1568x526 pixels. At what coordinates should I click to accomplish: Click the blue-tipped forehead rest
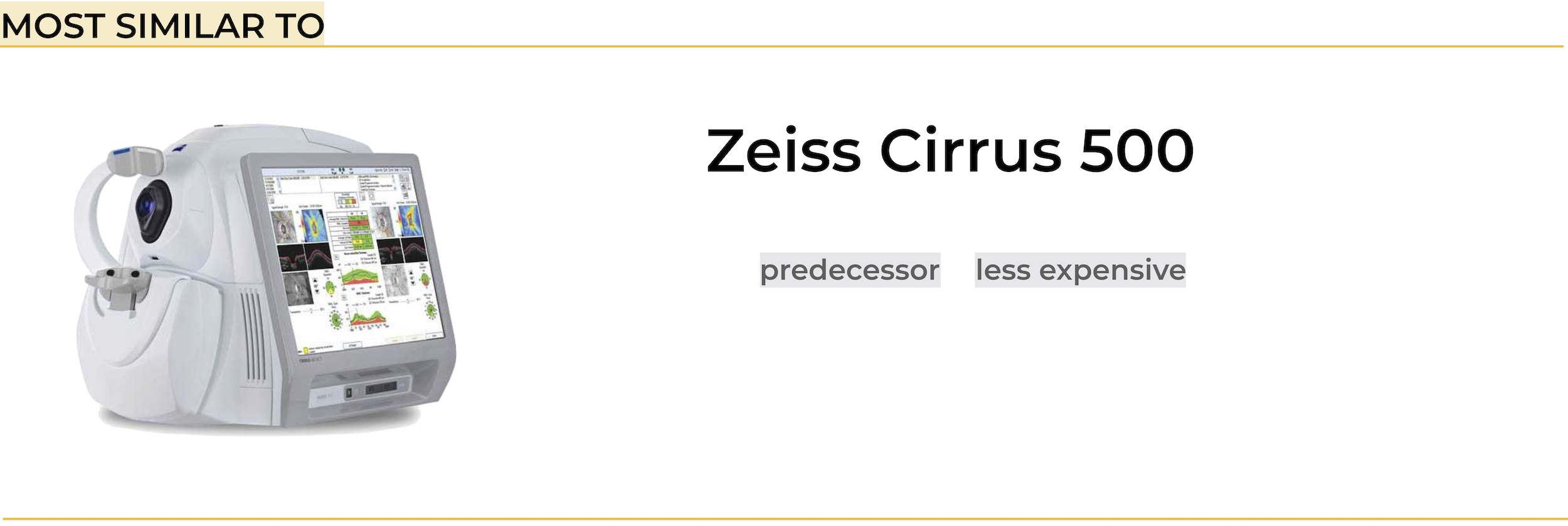click(x=135, y=161)
